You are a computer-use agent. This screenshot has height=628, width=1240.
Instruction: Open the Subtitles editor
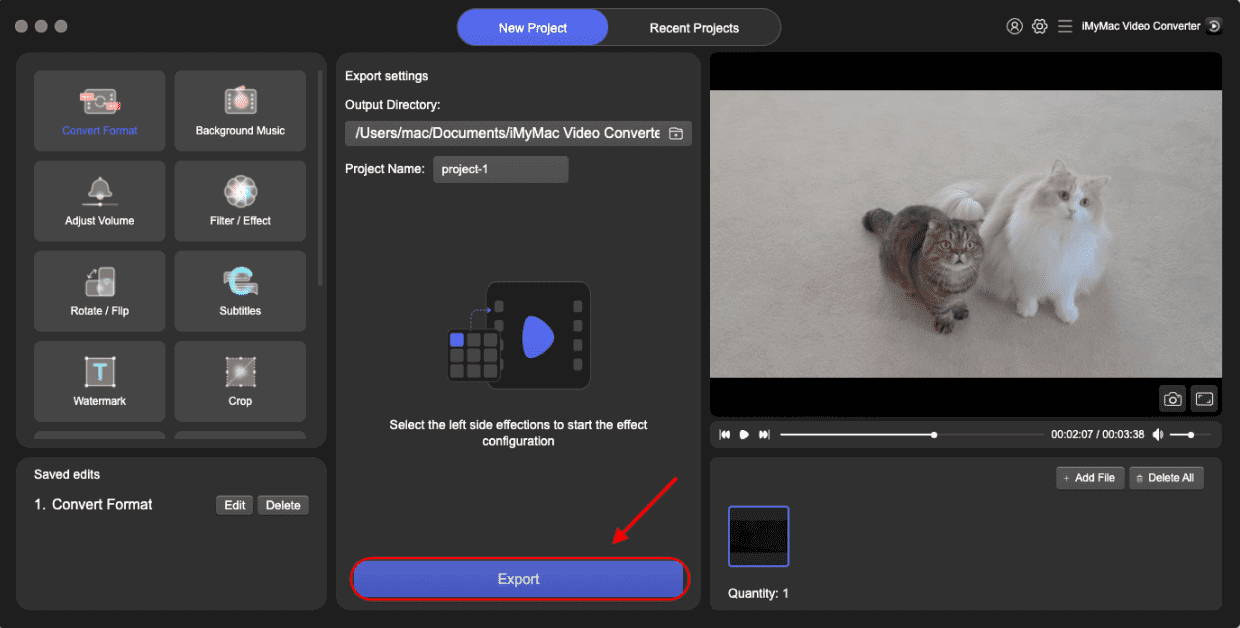click(240, 291)
